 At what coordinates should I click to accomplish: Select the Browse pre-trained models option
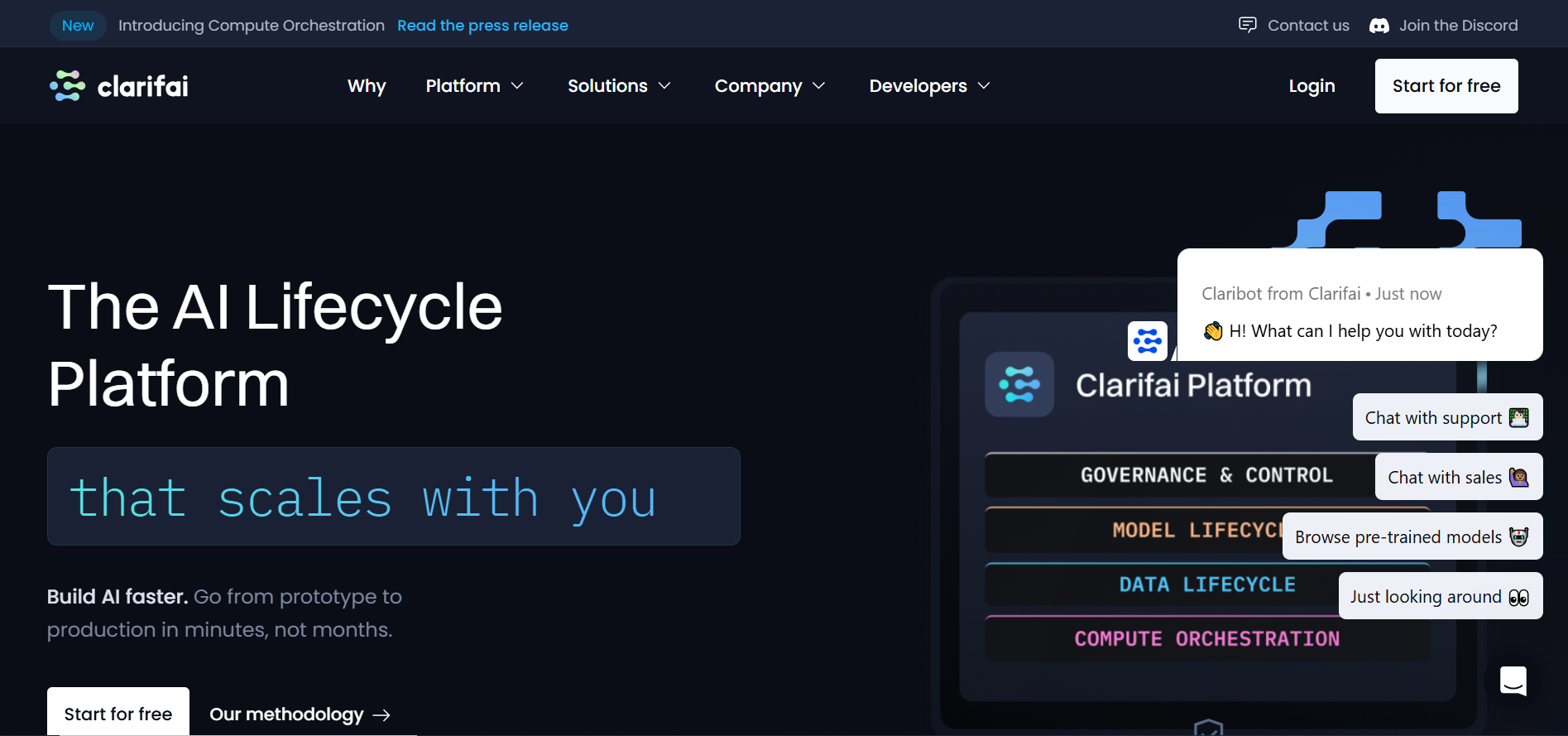[1412, 536]
